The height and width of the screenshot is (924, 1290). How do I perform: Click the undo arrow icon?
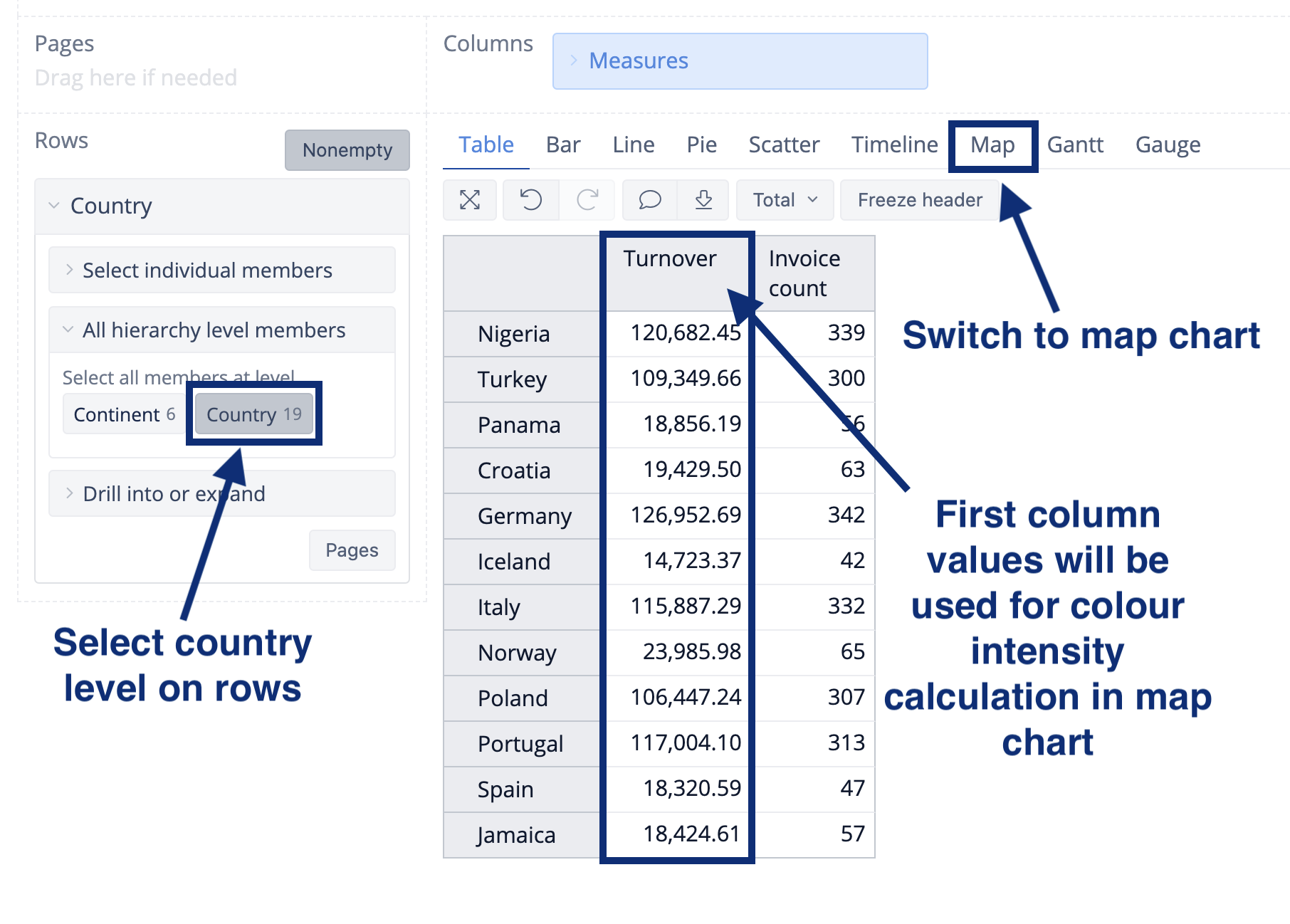click(x=530, y=200)
